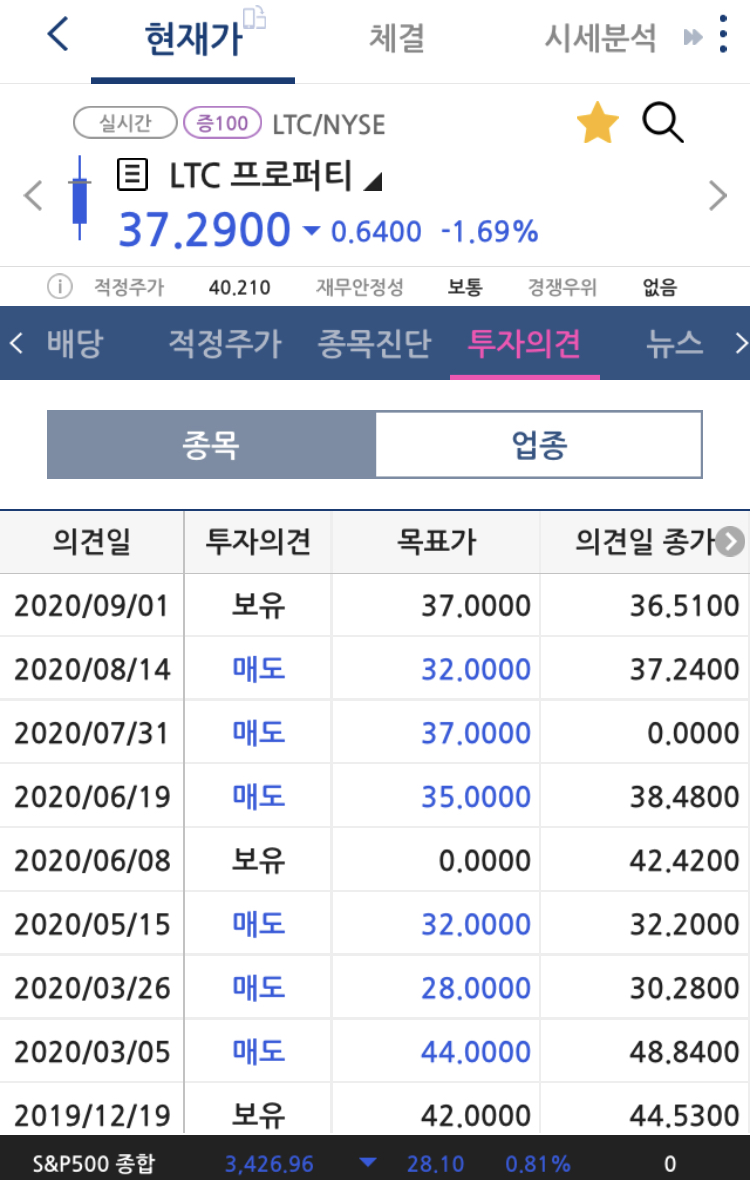Open the stock search magnifier
The width and height of the screenshot is (750, 1180).
click(x=663, y=123)
